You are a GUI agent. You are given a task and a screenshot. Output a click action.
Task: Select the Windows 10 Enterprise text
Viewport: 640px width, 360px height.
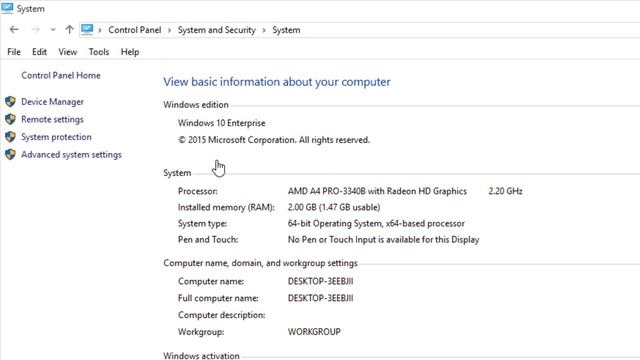(222, 123)
